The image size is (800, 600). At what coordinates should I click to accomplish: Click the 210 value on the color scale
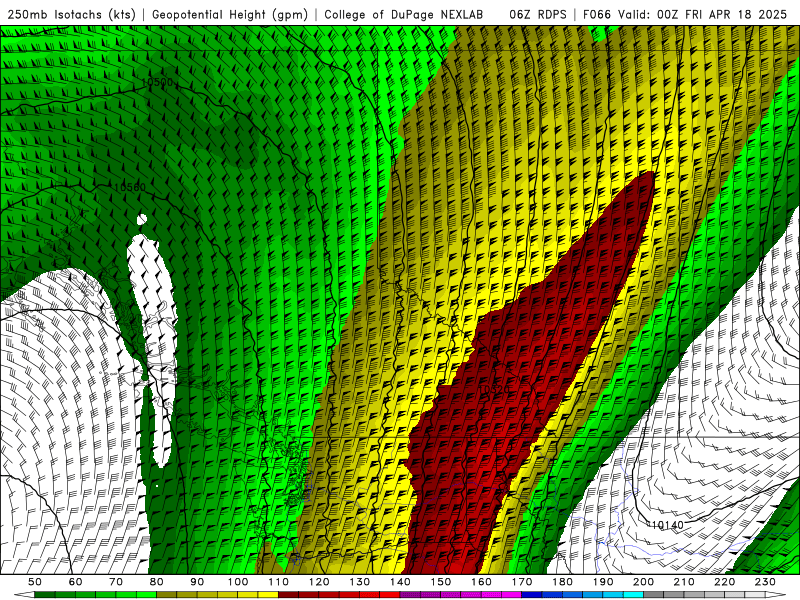coord(684,582)
